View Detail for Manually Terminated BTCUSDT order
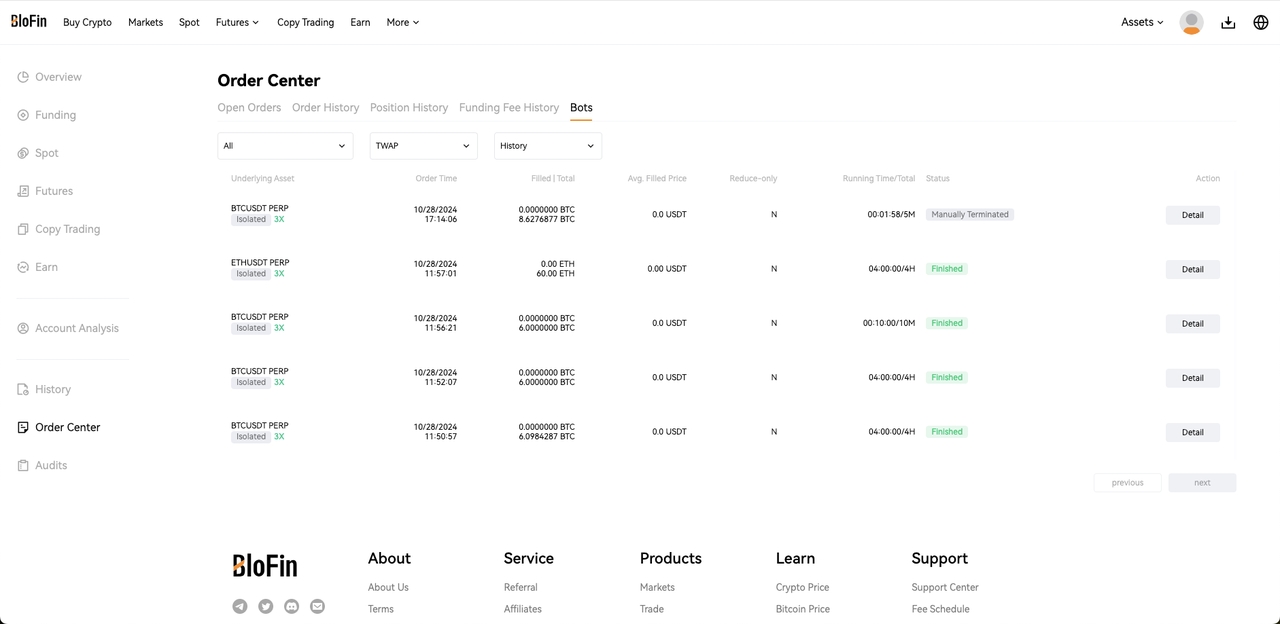The image size is (1280, 624). tap(1192, 215)
